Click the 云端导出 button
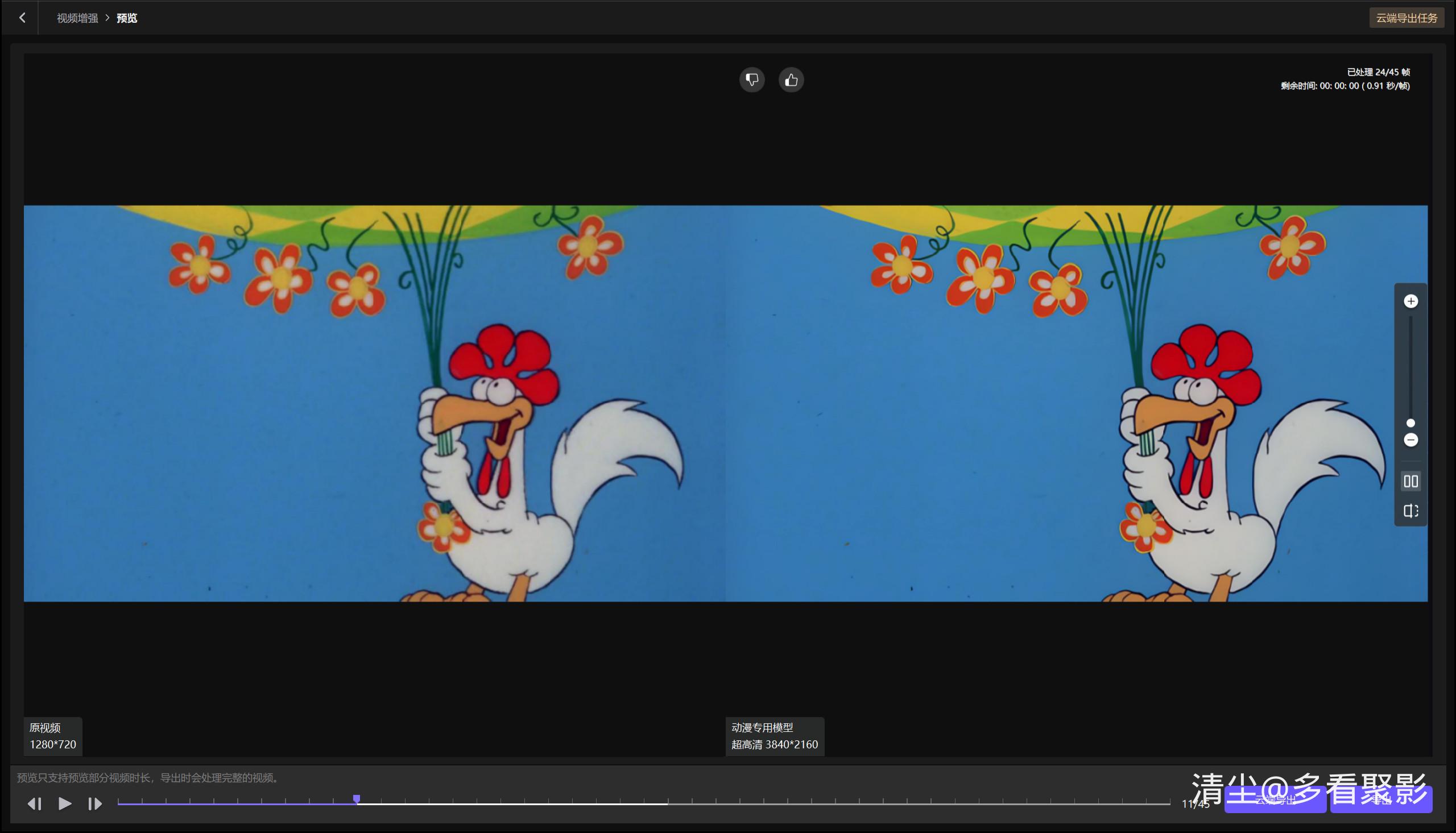The image size is (1456, 833). [x=1275, y=800]
